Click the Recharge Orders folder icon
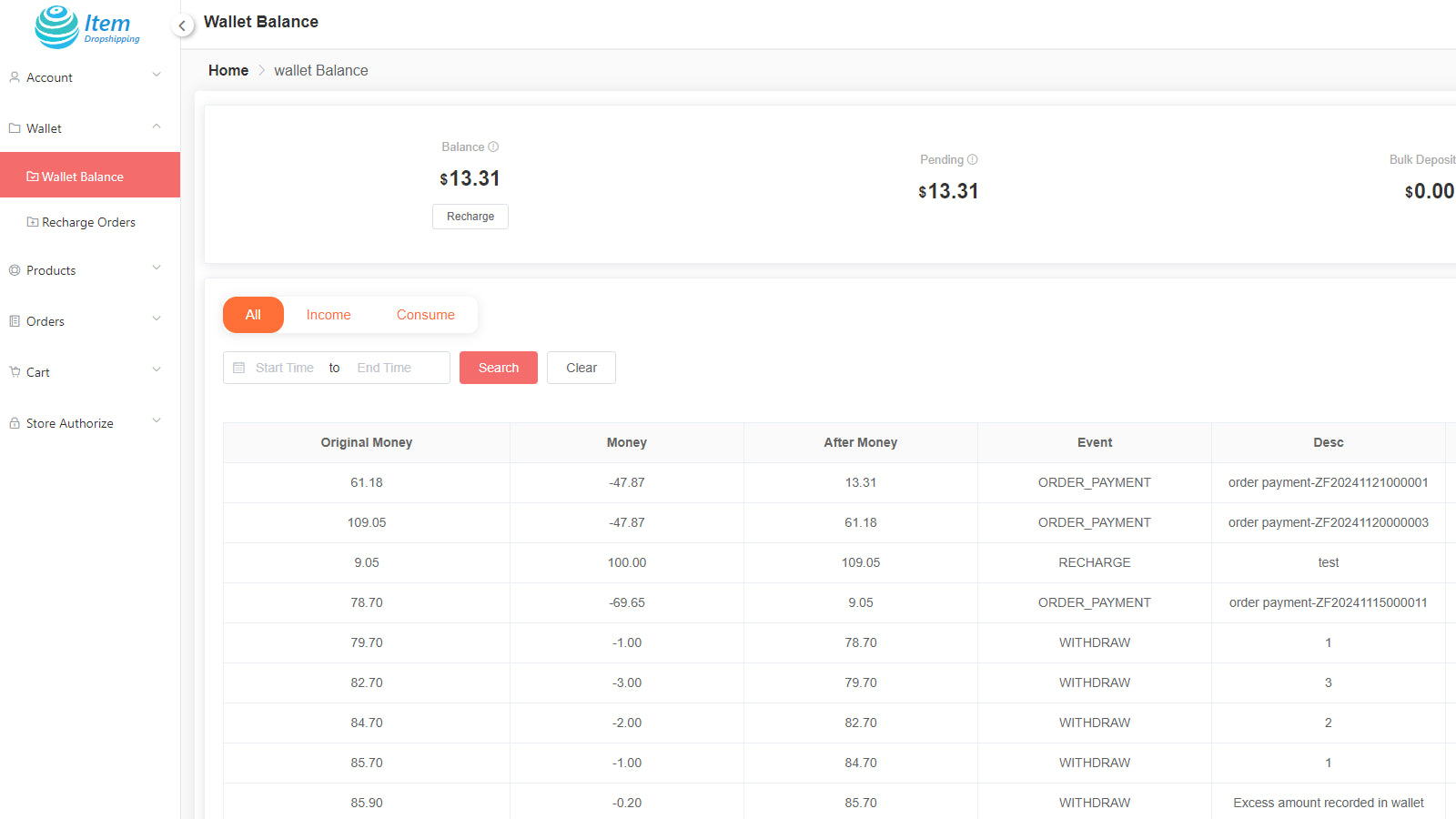This screenshot has width=1456, height=819. [x=33, y=222]
